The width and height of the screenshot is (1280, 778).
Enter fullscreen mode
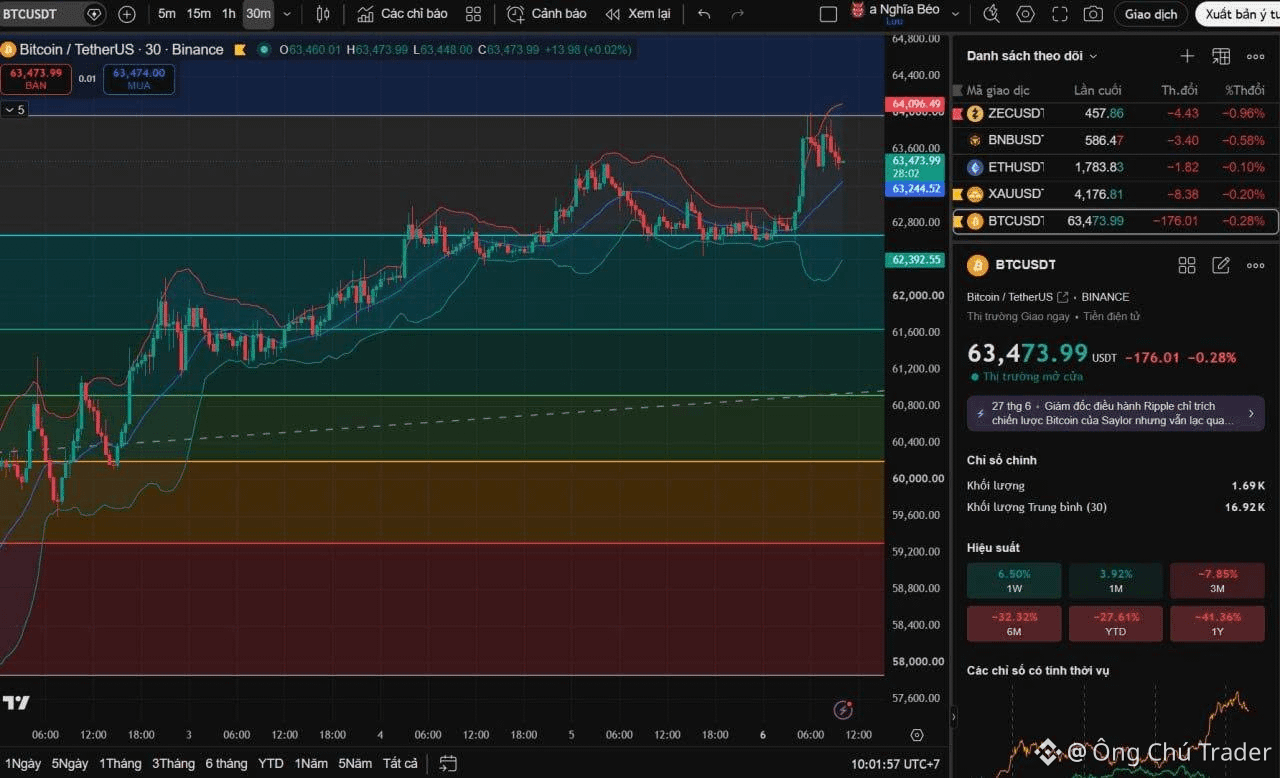point(1060,14)
